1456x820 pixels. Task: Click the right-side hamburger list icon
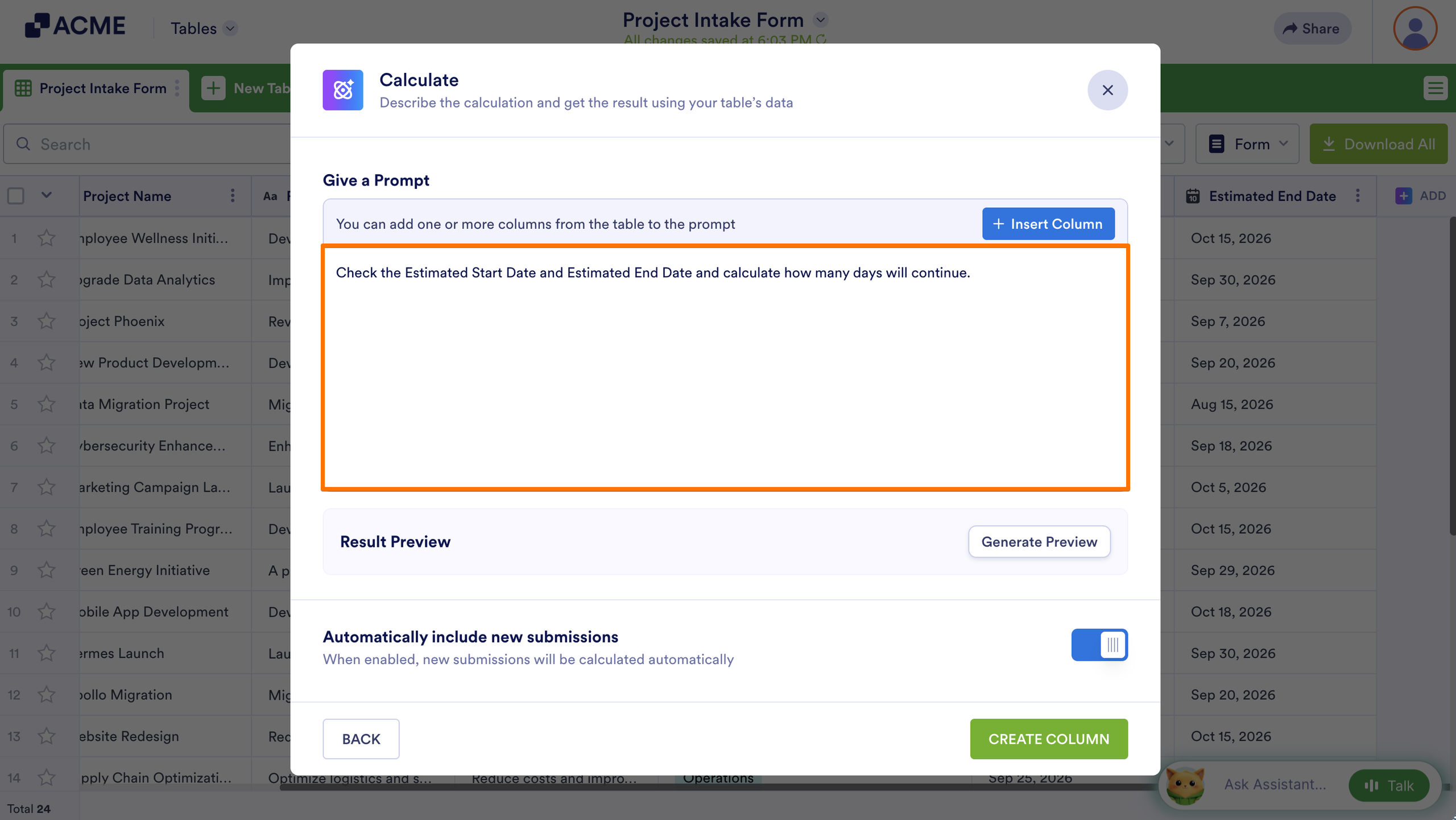(x=1435, y=88)
